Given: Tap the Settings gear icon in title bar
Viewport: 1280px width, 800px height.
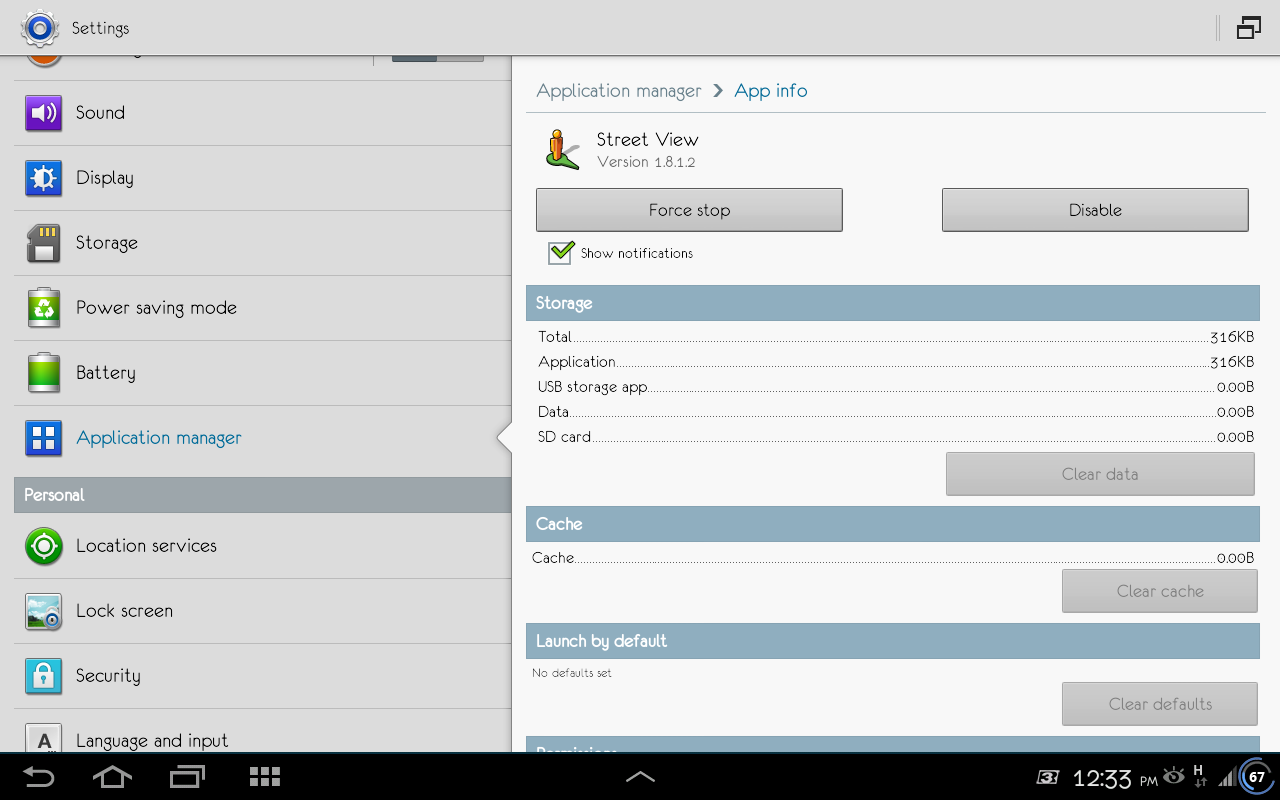Looking at the screenshot, I should pyautogui.click(x=39, y=28).
